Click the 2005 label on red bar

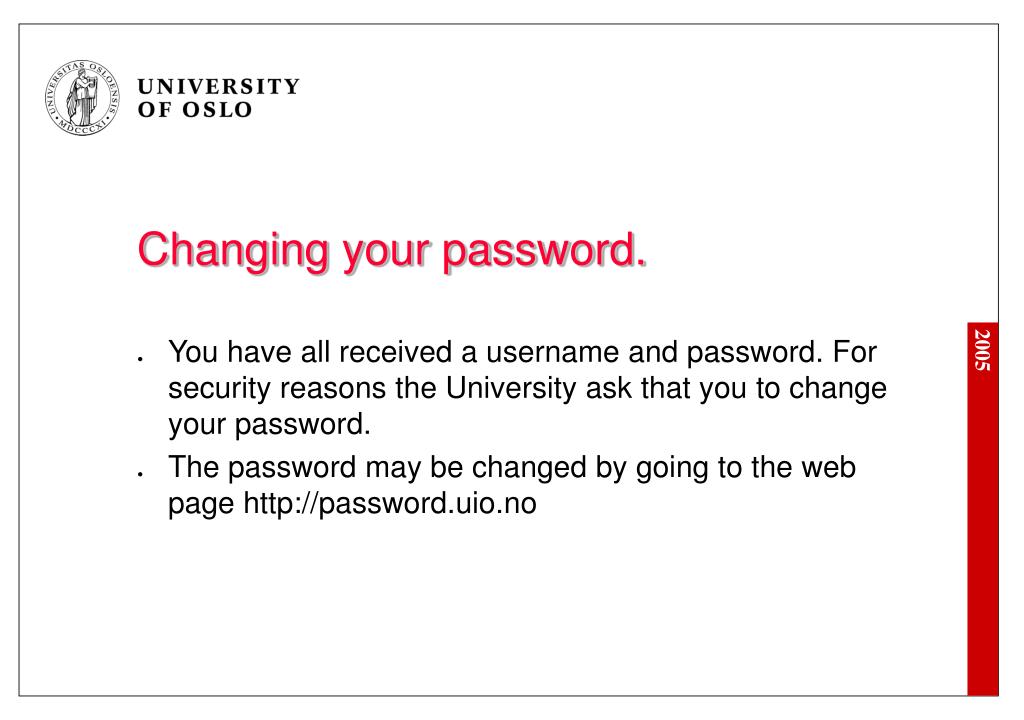pyautogui.click(x=982, y=351)
